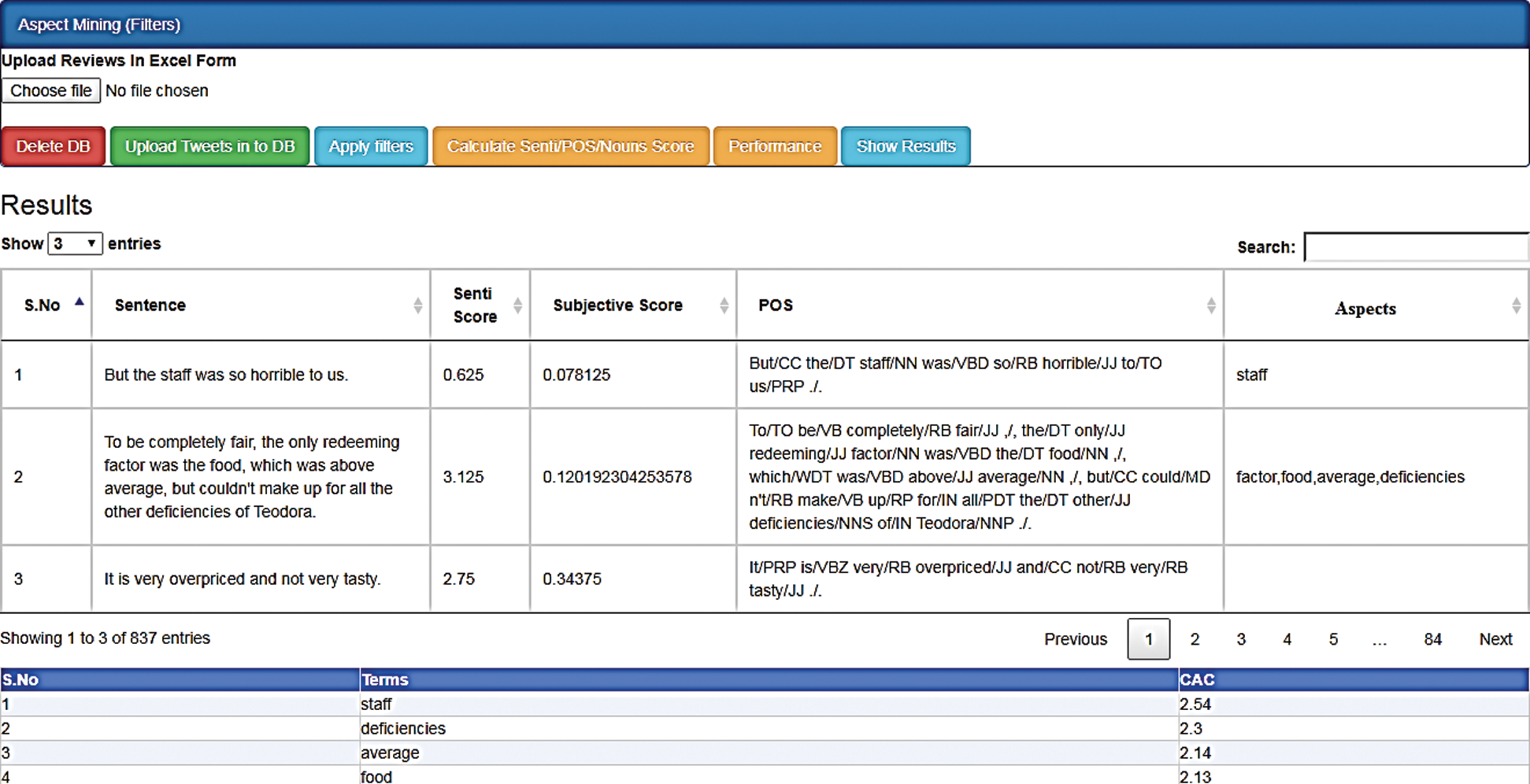Screen dimensions: 1530x784
Task: Click the S.No column sort arrow
Action: [79, 302]
